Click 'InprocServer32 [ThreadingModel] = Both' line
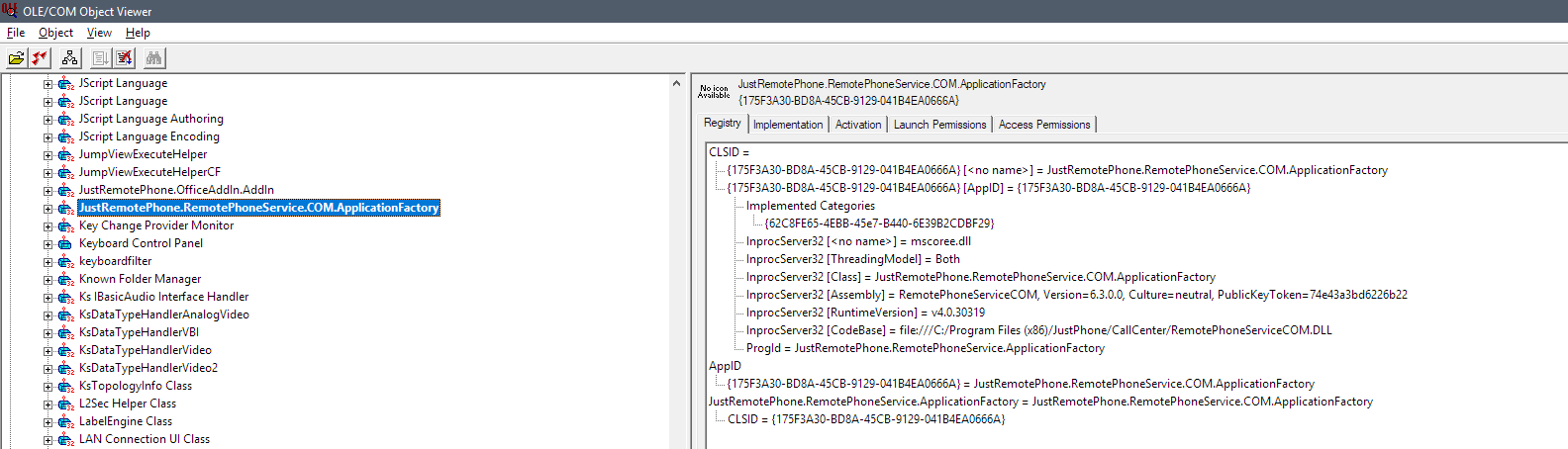1568x449 pixels. 853,259
